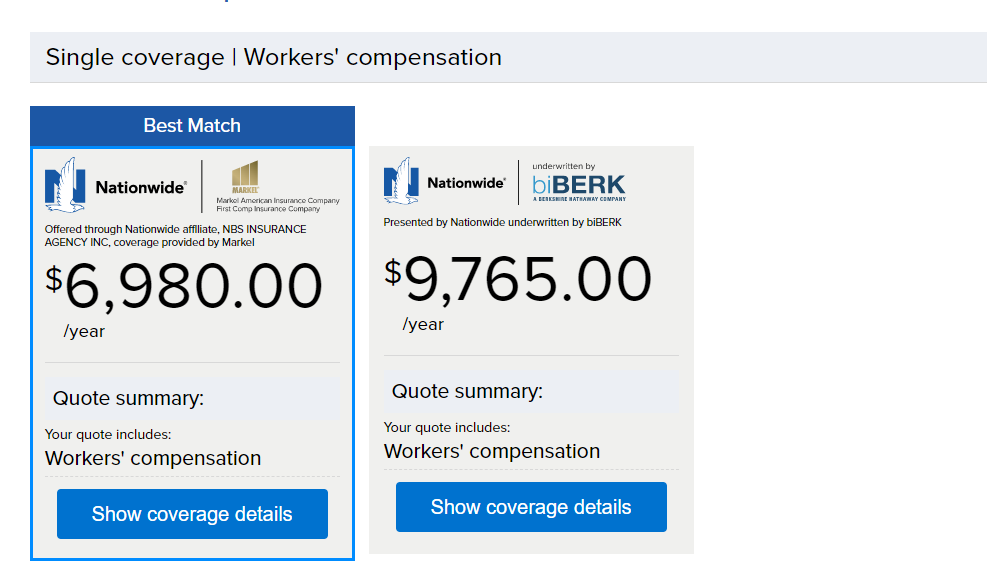Click Workers' compensation in the Markel quote
Viewport: 987px width, 569px height.
[153, 458]
